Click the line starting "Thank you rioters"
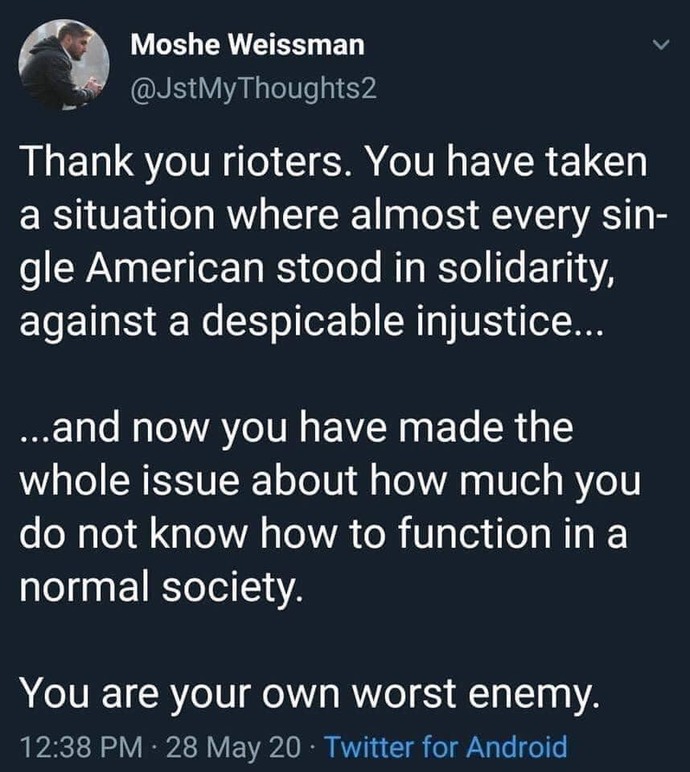Image resolution: width=690 pixels, height=772 pixels. tap(333, 163)
